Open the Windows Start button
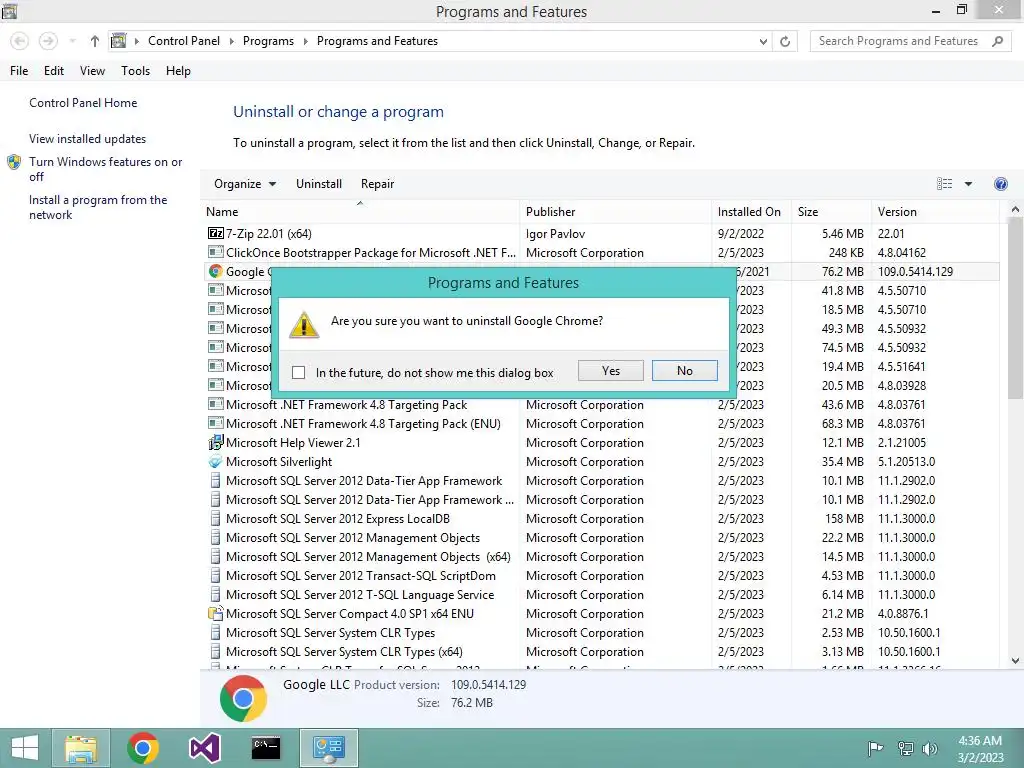The image size is (1024, 768). point(25,748)
